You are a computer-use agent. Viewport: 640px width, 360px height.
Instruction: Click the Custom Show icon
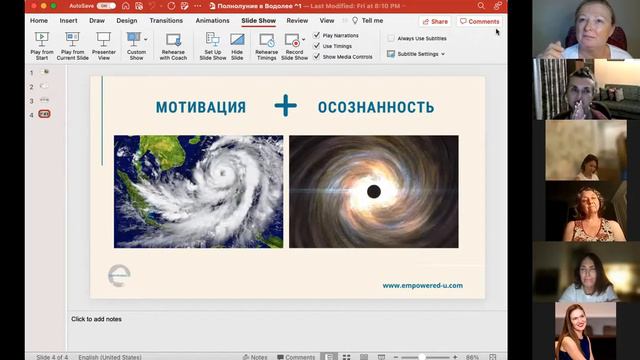click(133, 39)
